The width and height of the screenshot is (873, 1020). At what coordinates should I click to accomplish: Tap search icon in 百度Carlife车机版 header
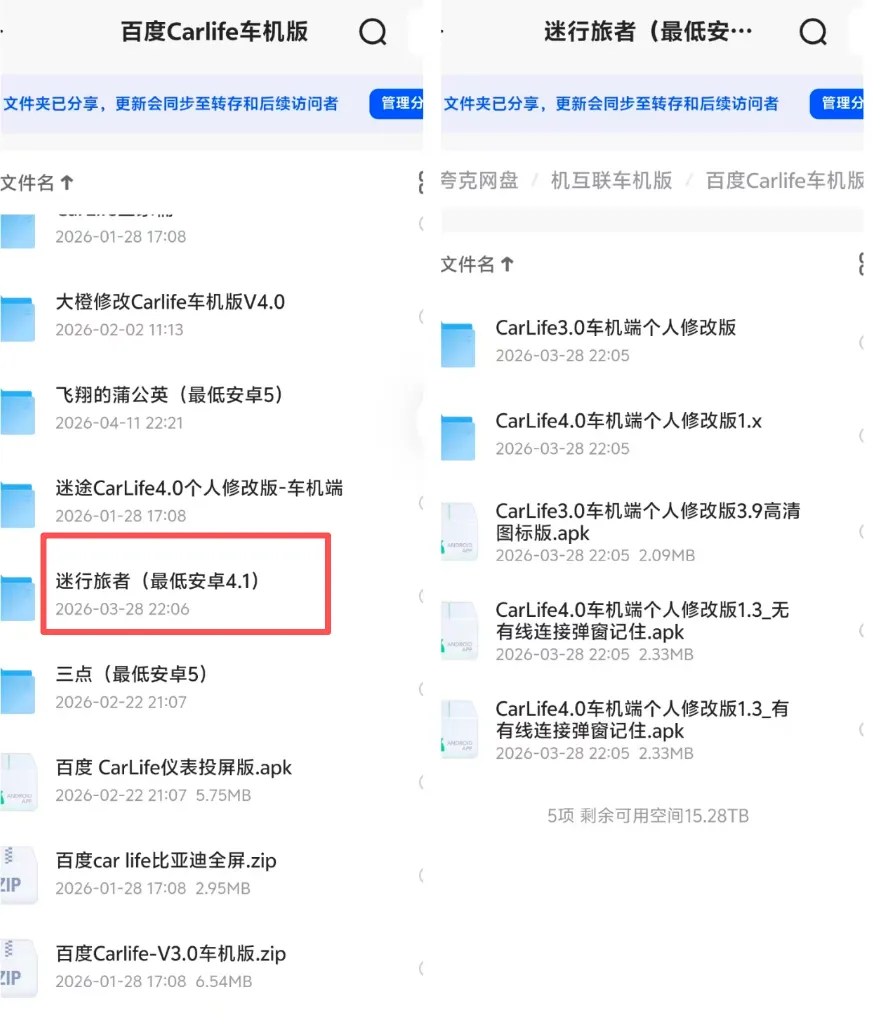point(373,31)
